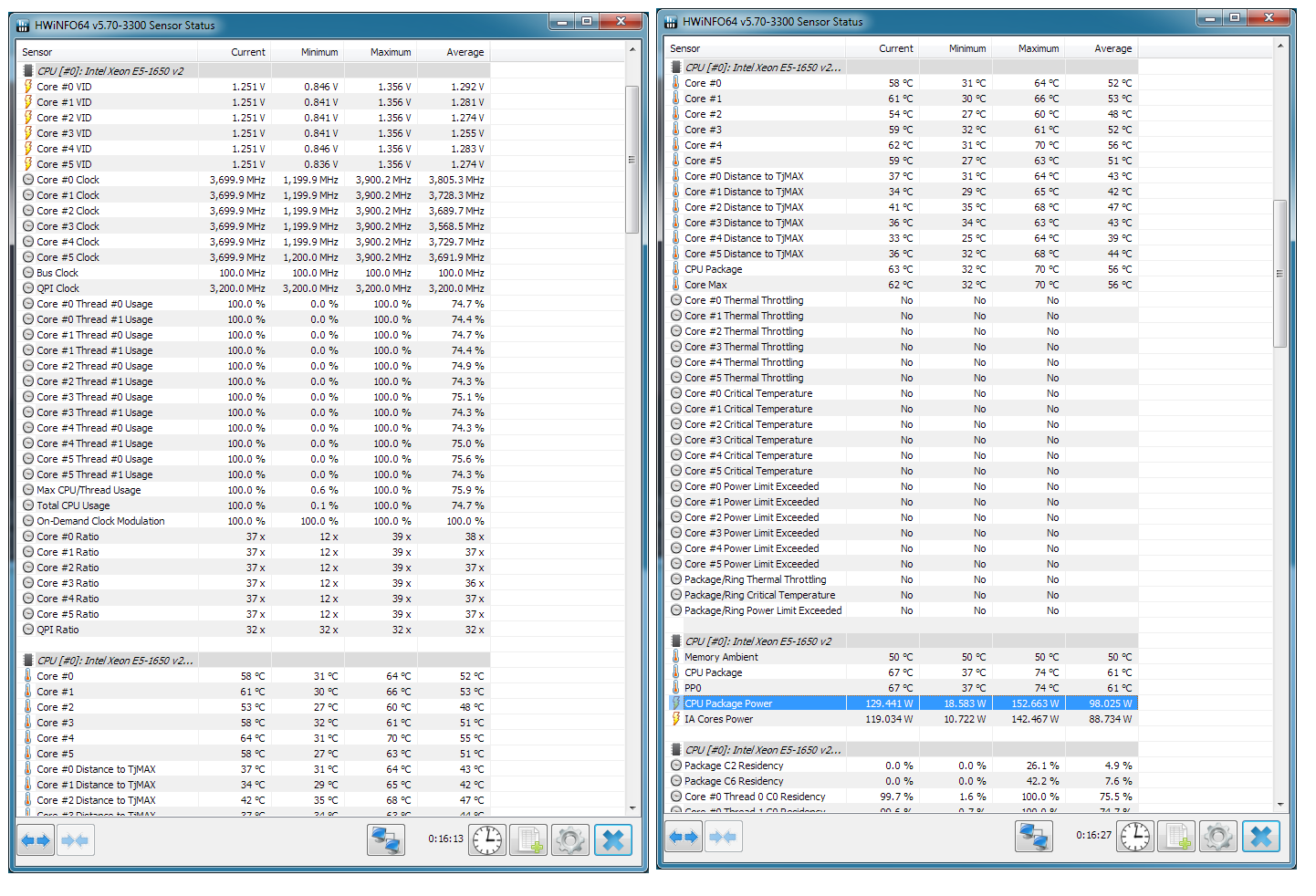Click the grayed collapse arrows button in left window
This screenshot has width=1316, height=896.
76,839
